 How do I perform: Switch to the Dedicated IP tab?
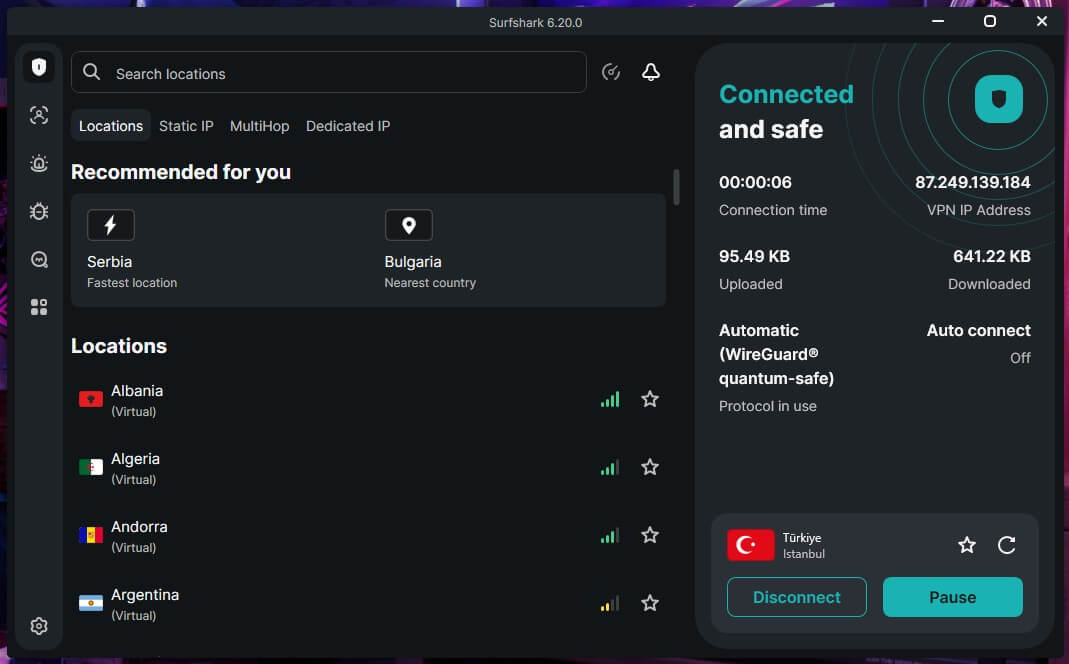pyautogui.click(x=348, y=126)
